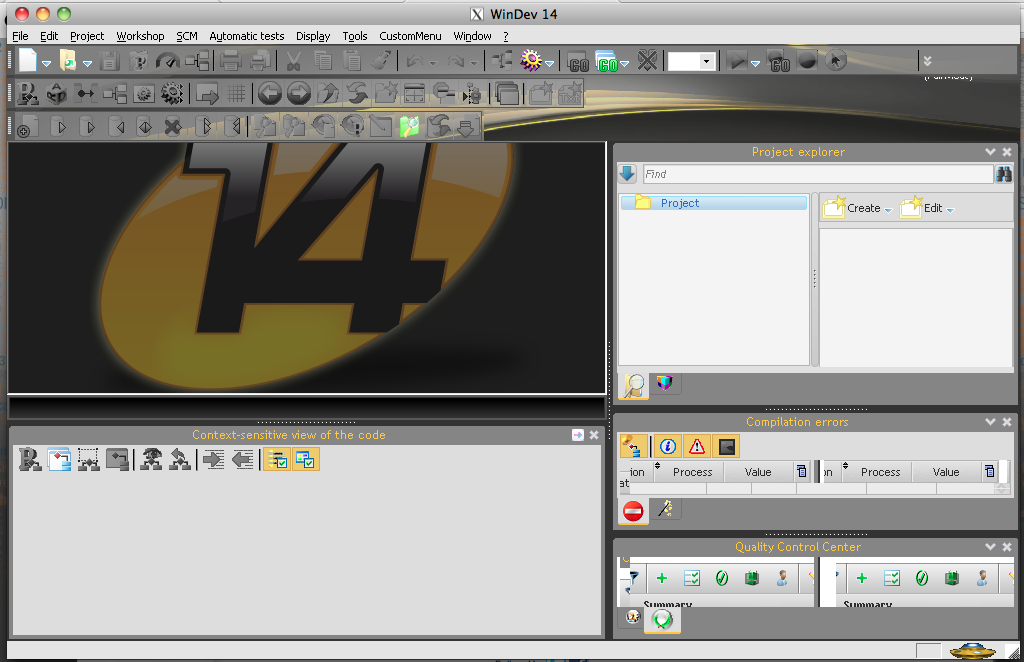Click the Paste clipboard icon
The height and width of the screenshot is (662, 1024).
click(x=352, y=61)
